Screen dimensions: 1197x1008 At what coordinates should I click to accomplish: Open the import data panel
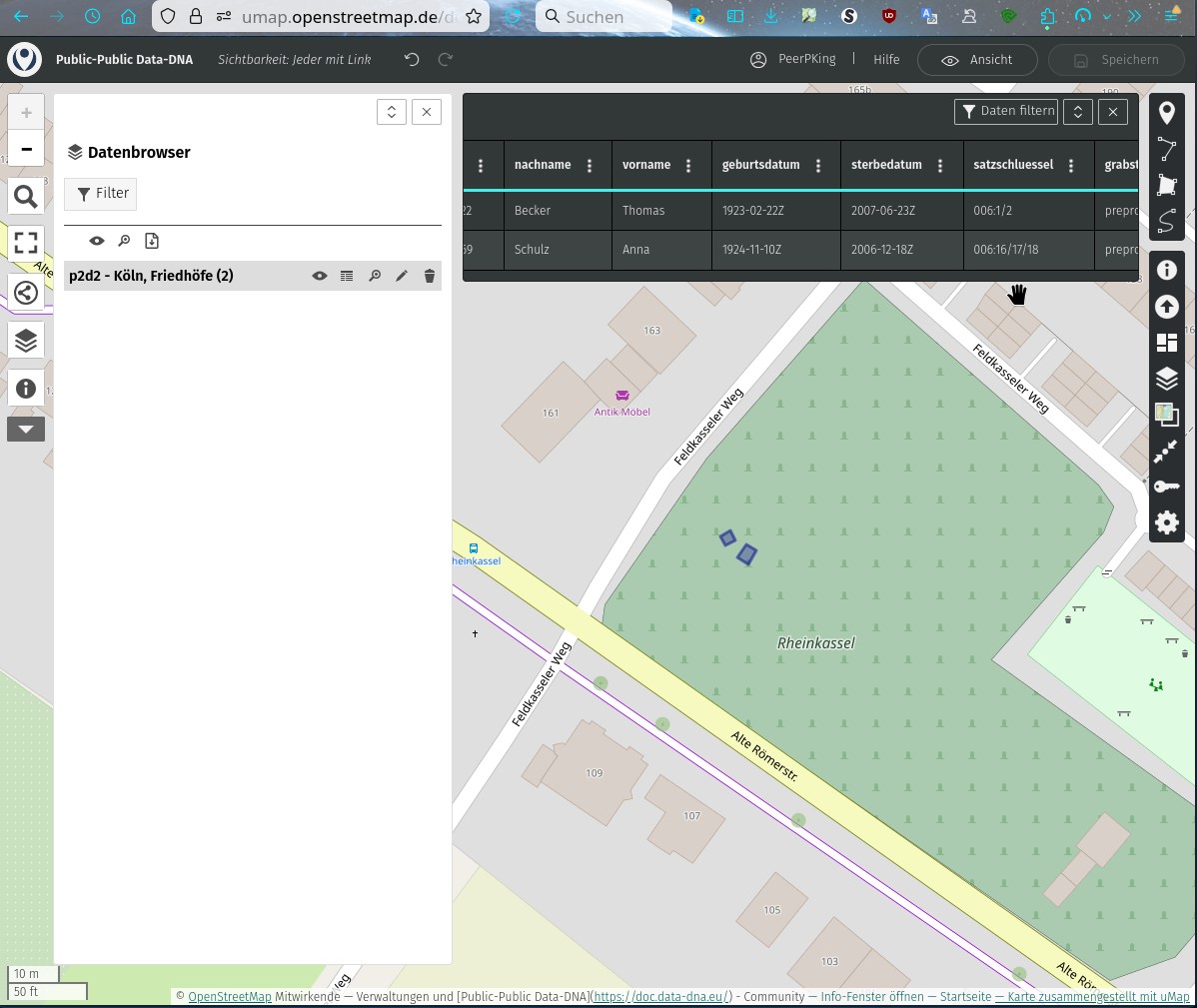[1167, 307]
